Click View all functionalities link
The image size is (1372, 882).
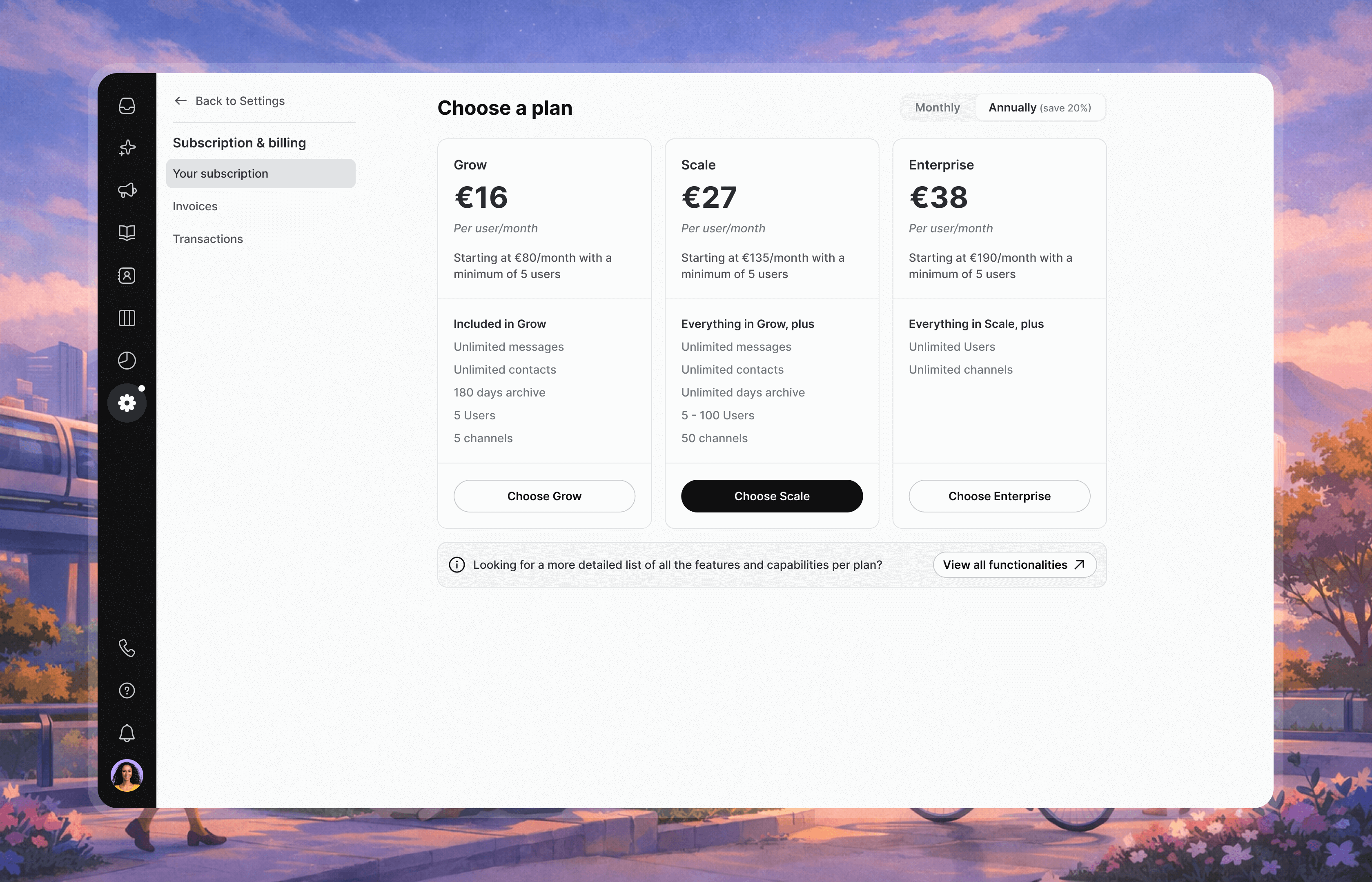click(1014, 565)
